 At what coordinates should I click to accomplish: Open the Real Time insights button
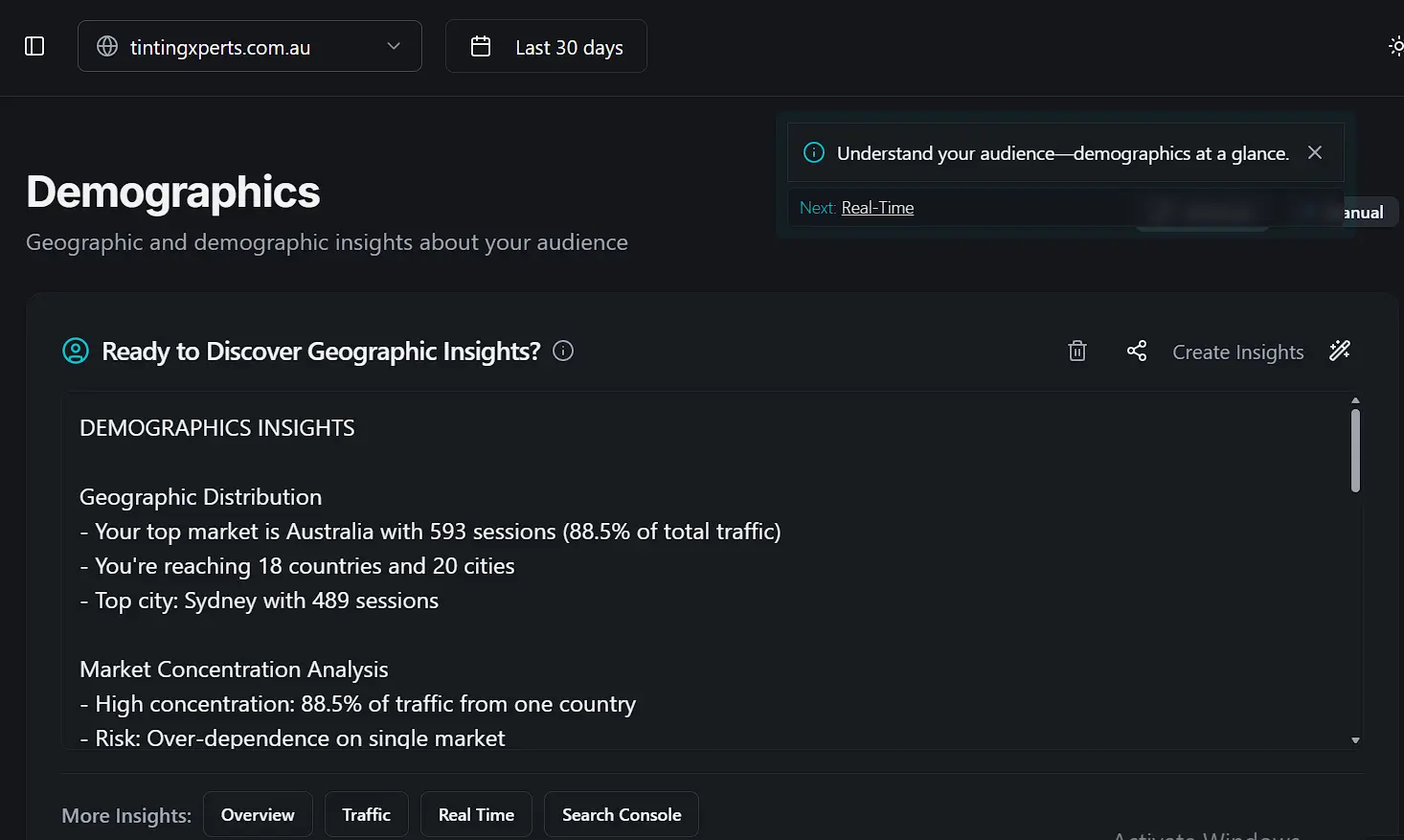pos(476,814)
